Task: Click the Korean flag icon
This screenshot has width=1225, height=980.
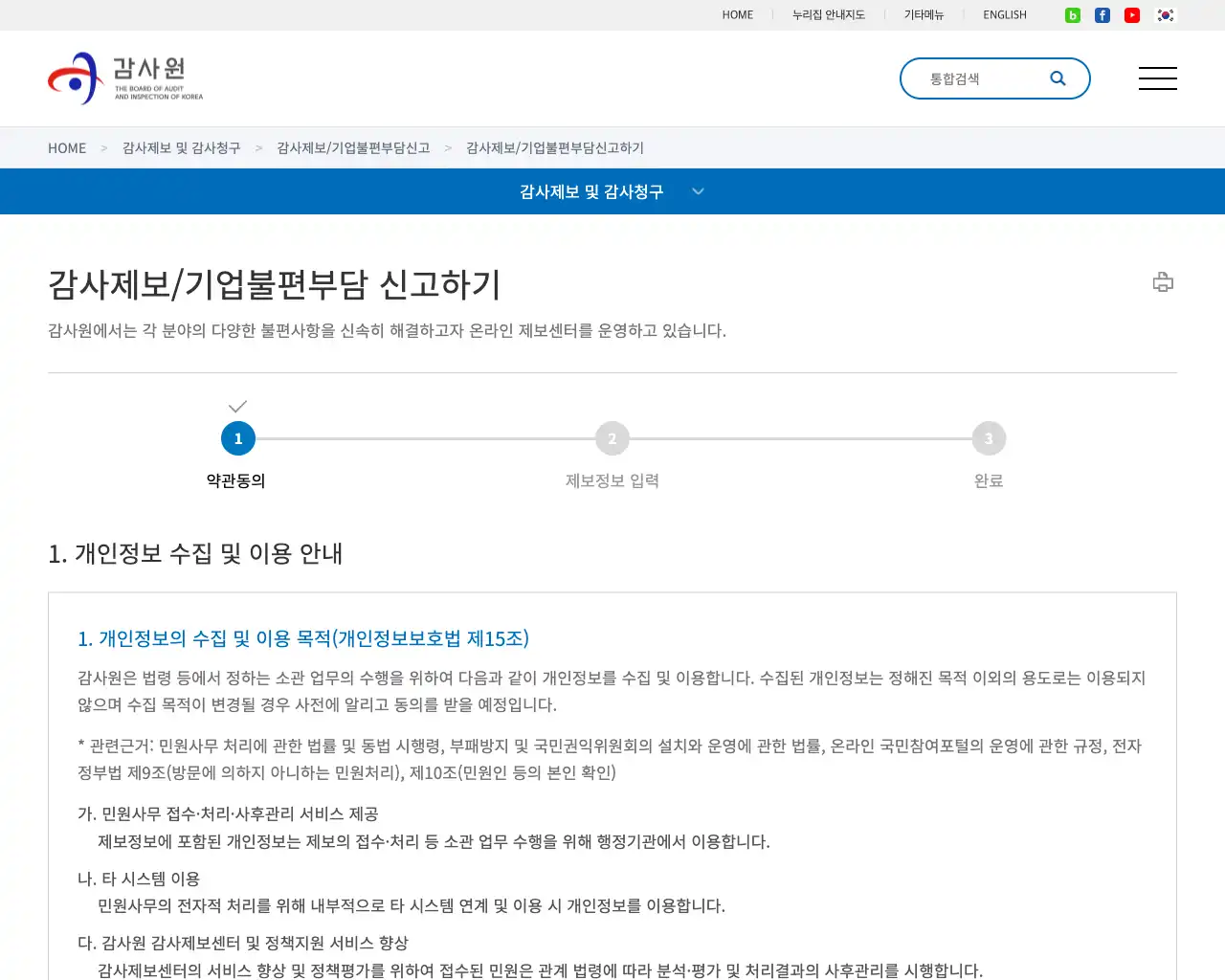Action: (x=1166, y=15)
